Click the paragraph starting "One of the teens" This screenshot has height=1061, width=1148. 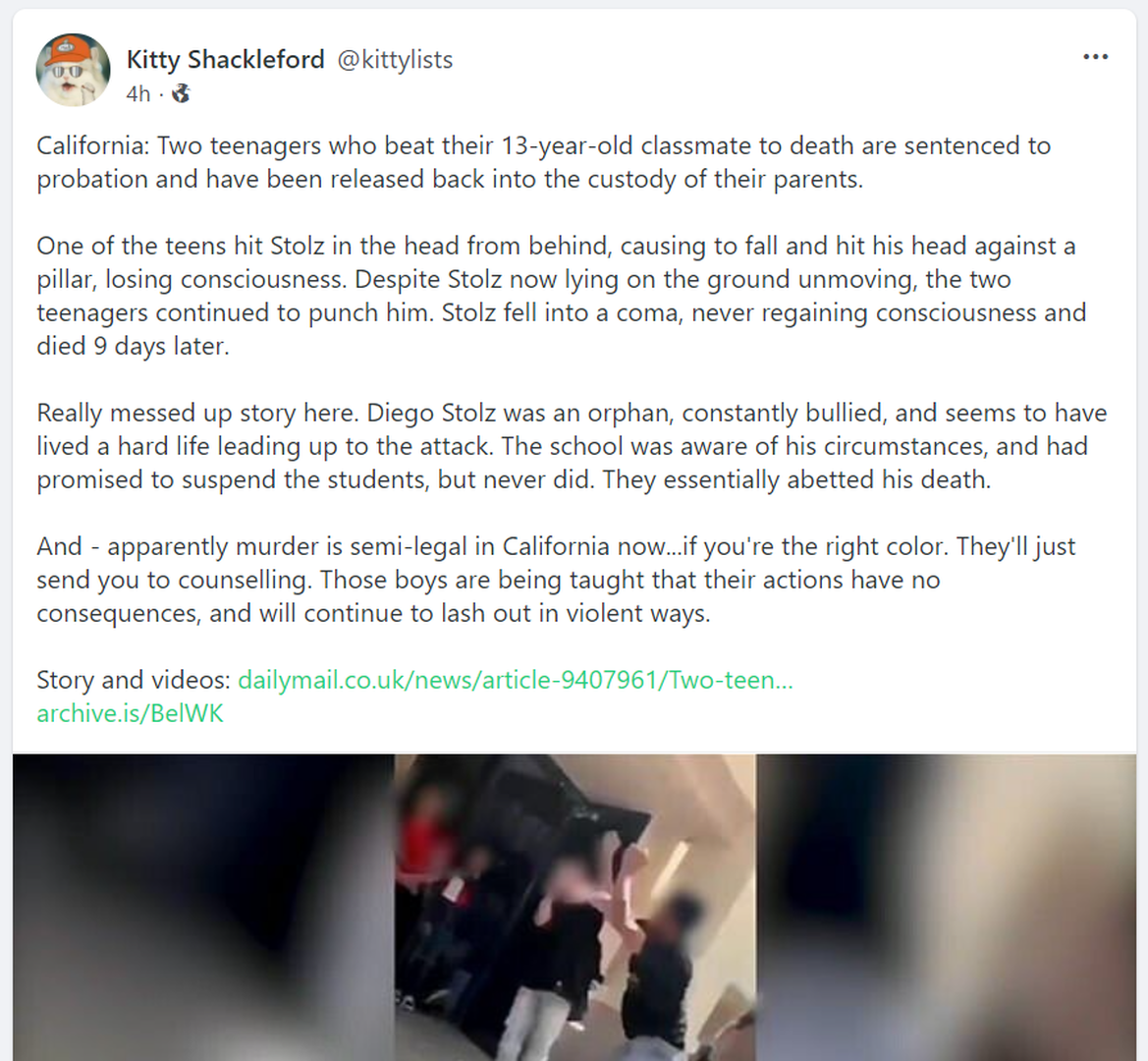562,296
